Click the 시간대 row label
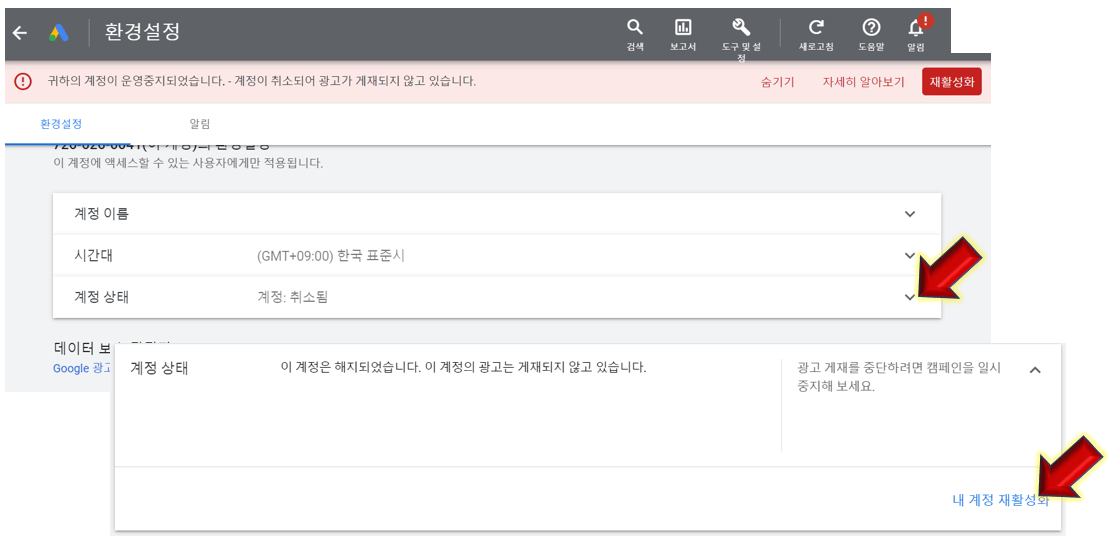The width and height of the screenshot is (1120, 544). click(93, 256)
